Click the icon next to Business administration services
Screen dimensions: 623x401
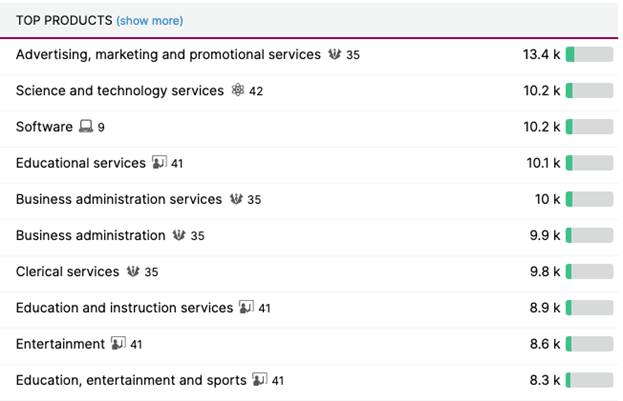coord(235,199)
